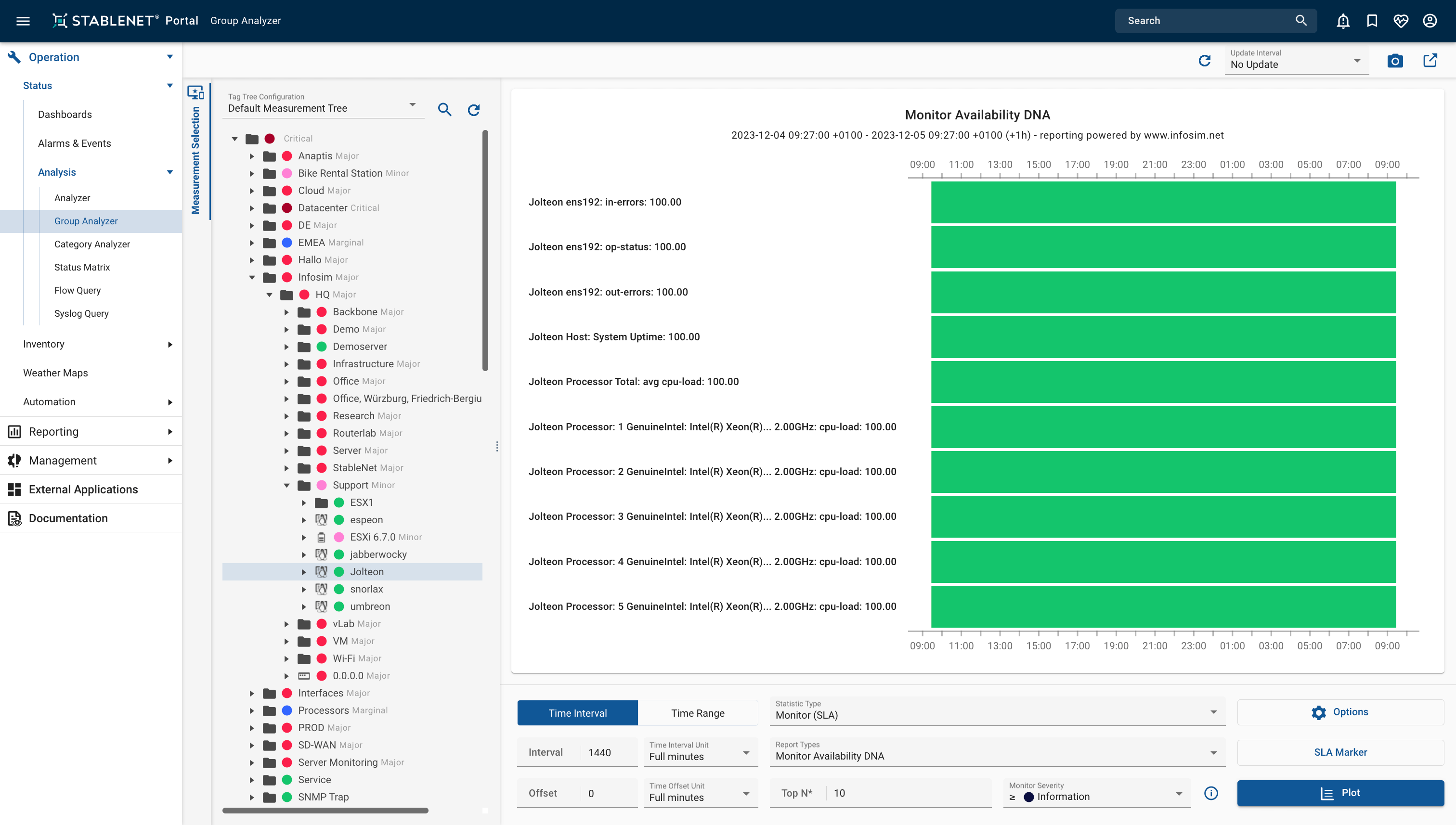This screenshot has width=1456, height=825.
Task: Open Syslog Query
Action: 81,314
